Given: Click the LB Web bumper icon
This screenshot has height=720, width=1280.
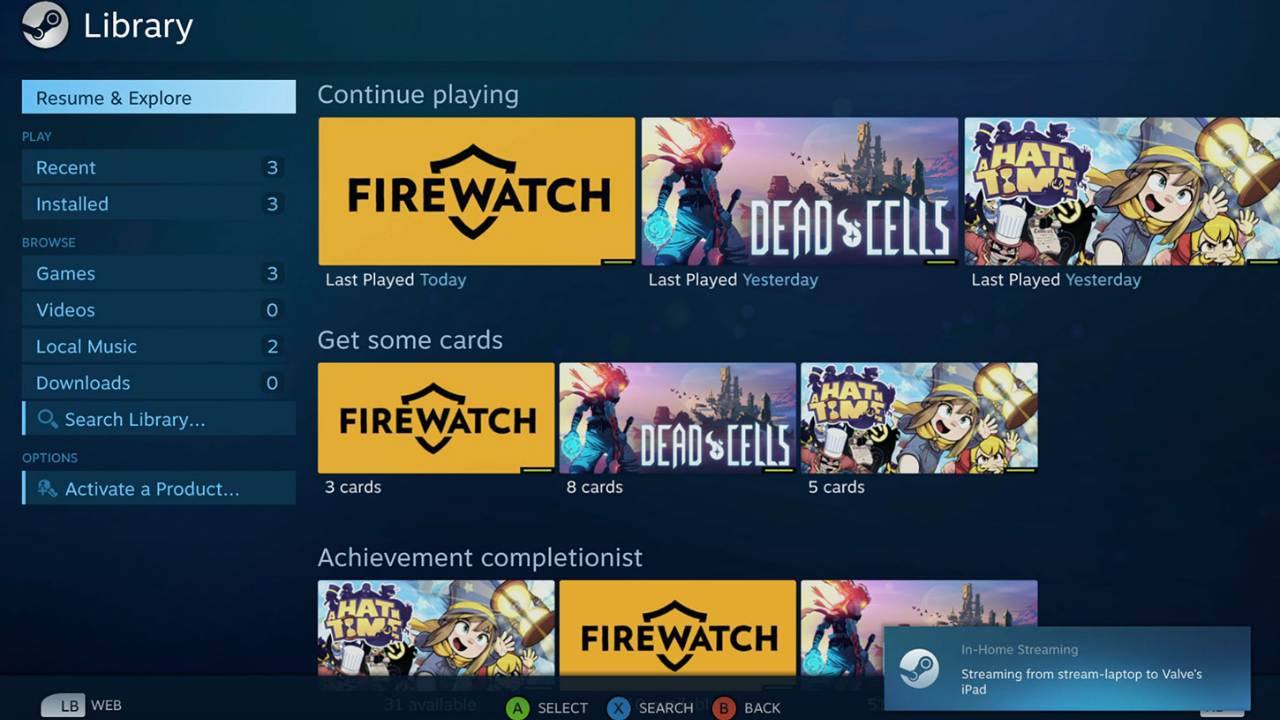Looking at the screenshot, I should [63, 706].
